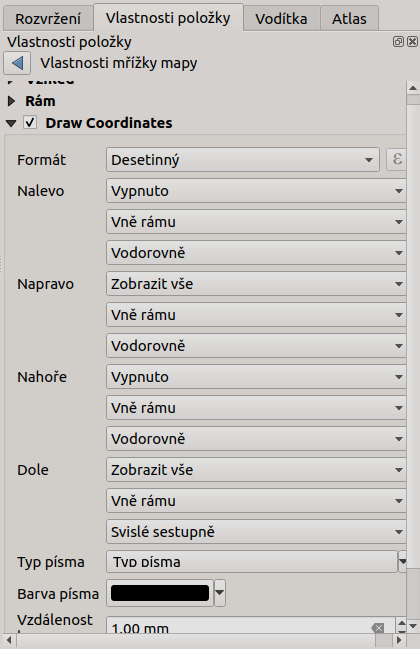Float the Vlastnosti položky panel
Screen dimensions: 420x649
click(398, 41)
